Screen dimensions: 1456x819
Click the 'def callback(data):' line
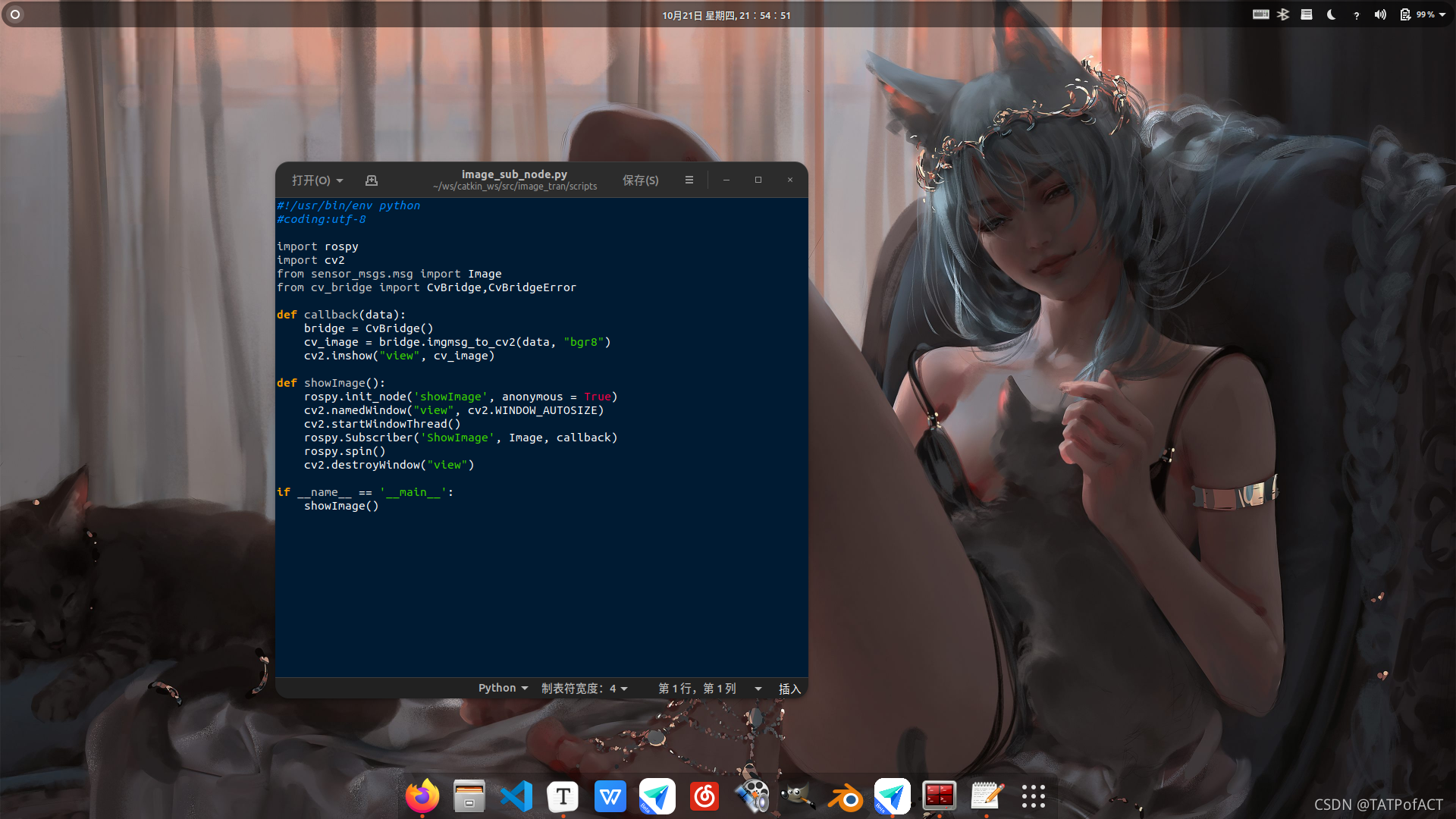tap(341, 315)
